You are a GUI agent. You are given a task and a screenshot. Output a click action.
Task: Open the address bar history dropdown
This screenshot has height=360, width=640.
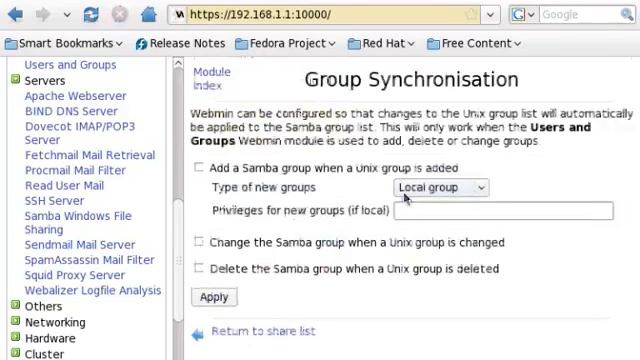point(490,15)
